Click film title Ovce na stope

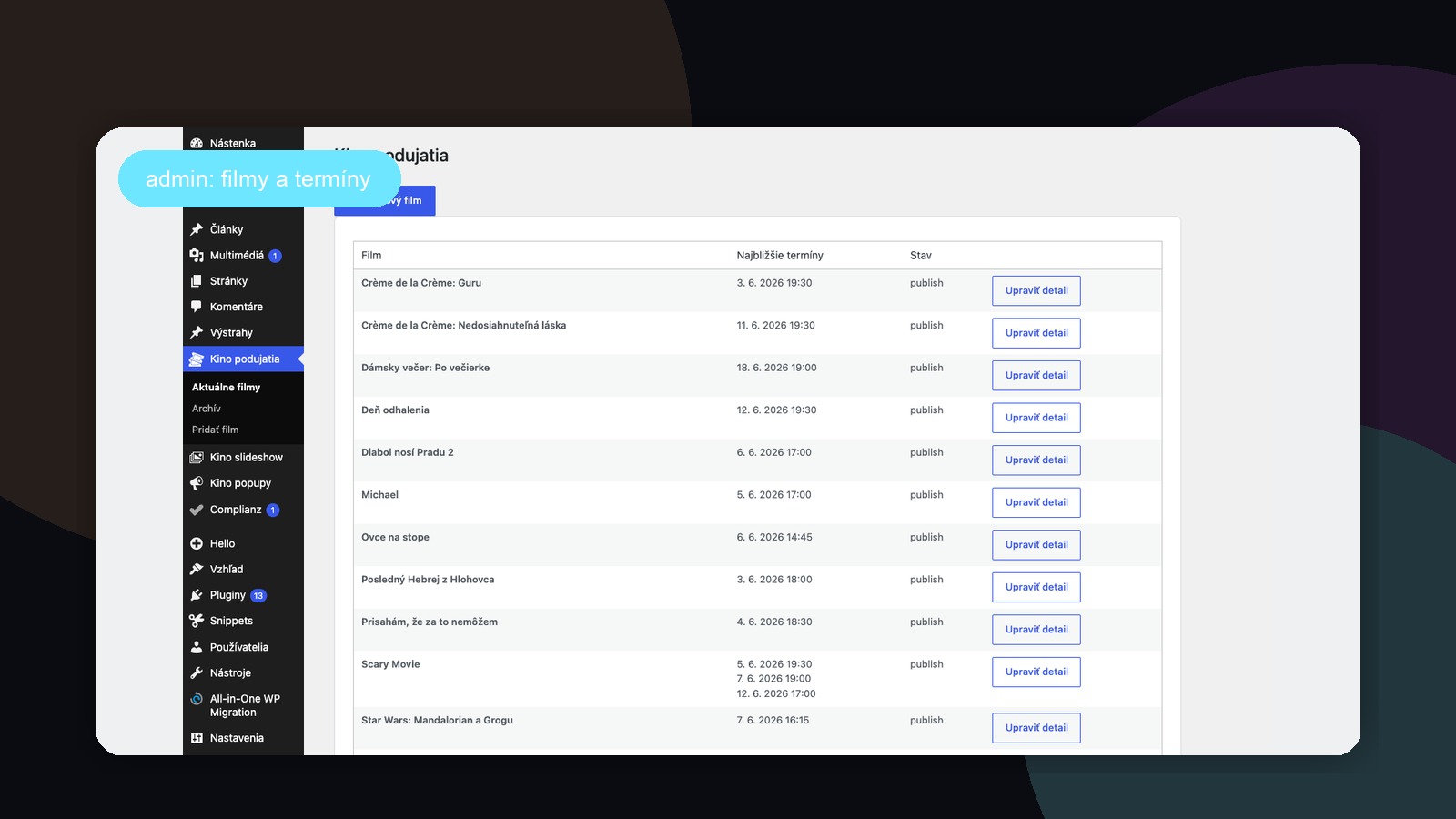395,537
